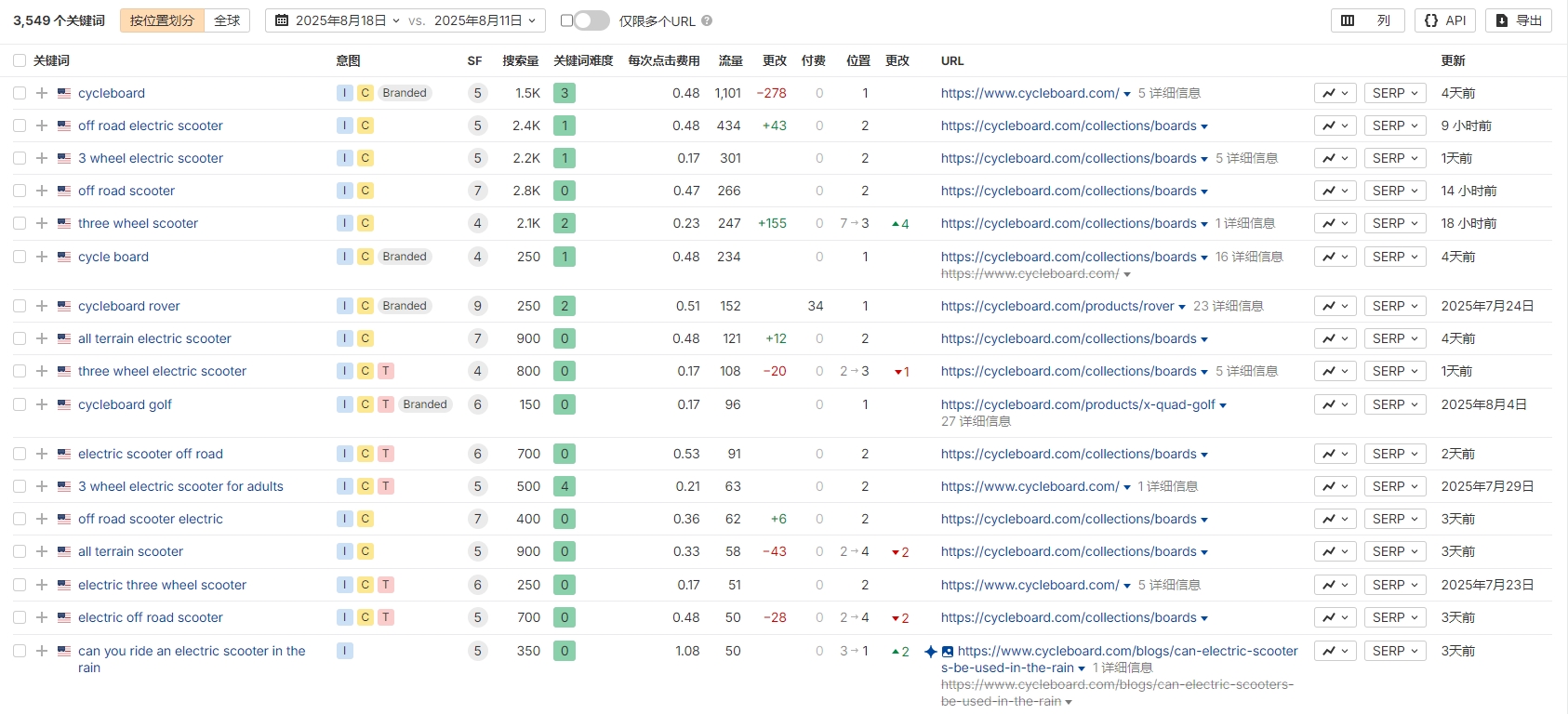Open the SERP dropdown for cycle board row
1568x714 pixels.
pyautogui.click(x=1394, y=257)
